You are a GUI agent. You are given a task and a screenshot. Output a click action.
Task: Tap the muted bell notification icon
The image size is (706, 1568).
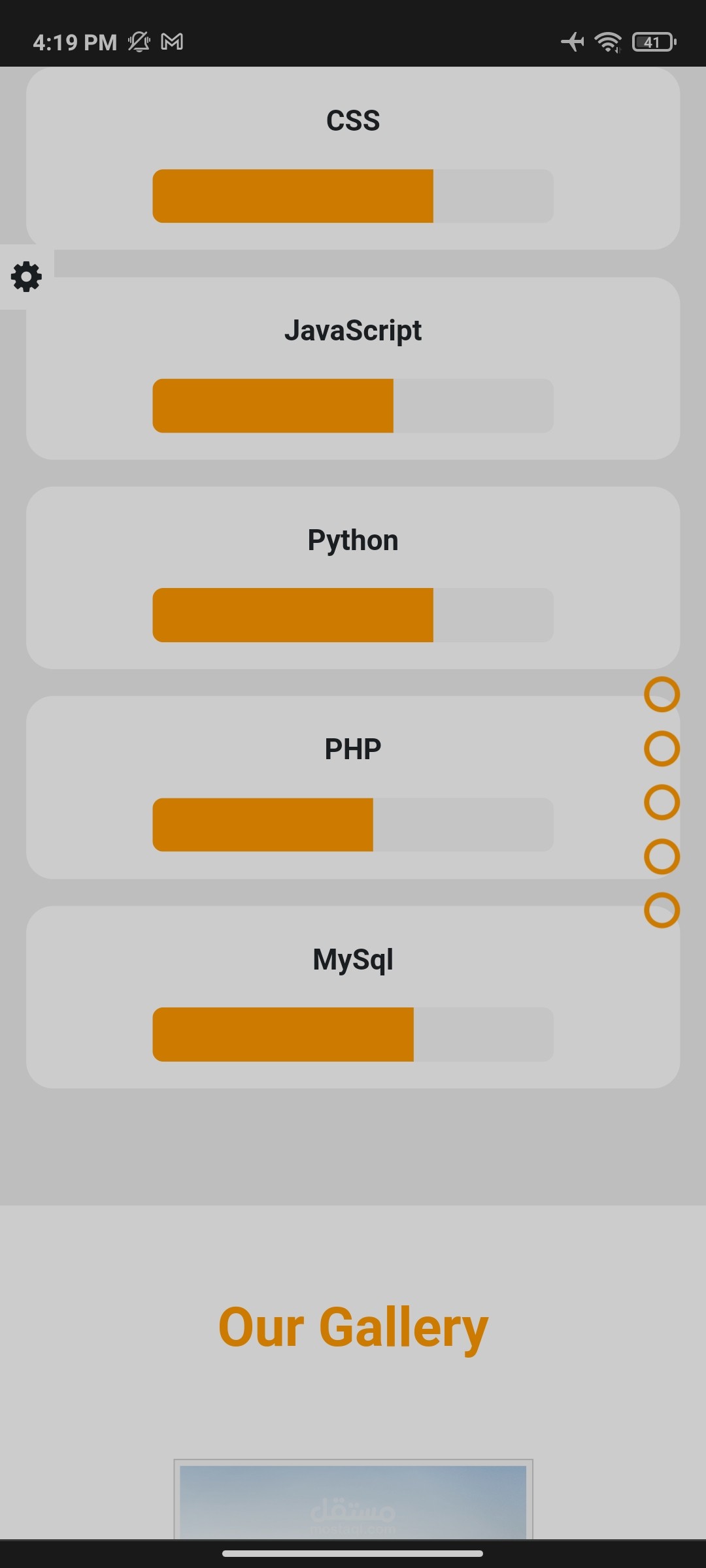click(x=139, y=42)
